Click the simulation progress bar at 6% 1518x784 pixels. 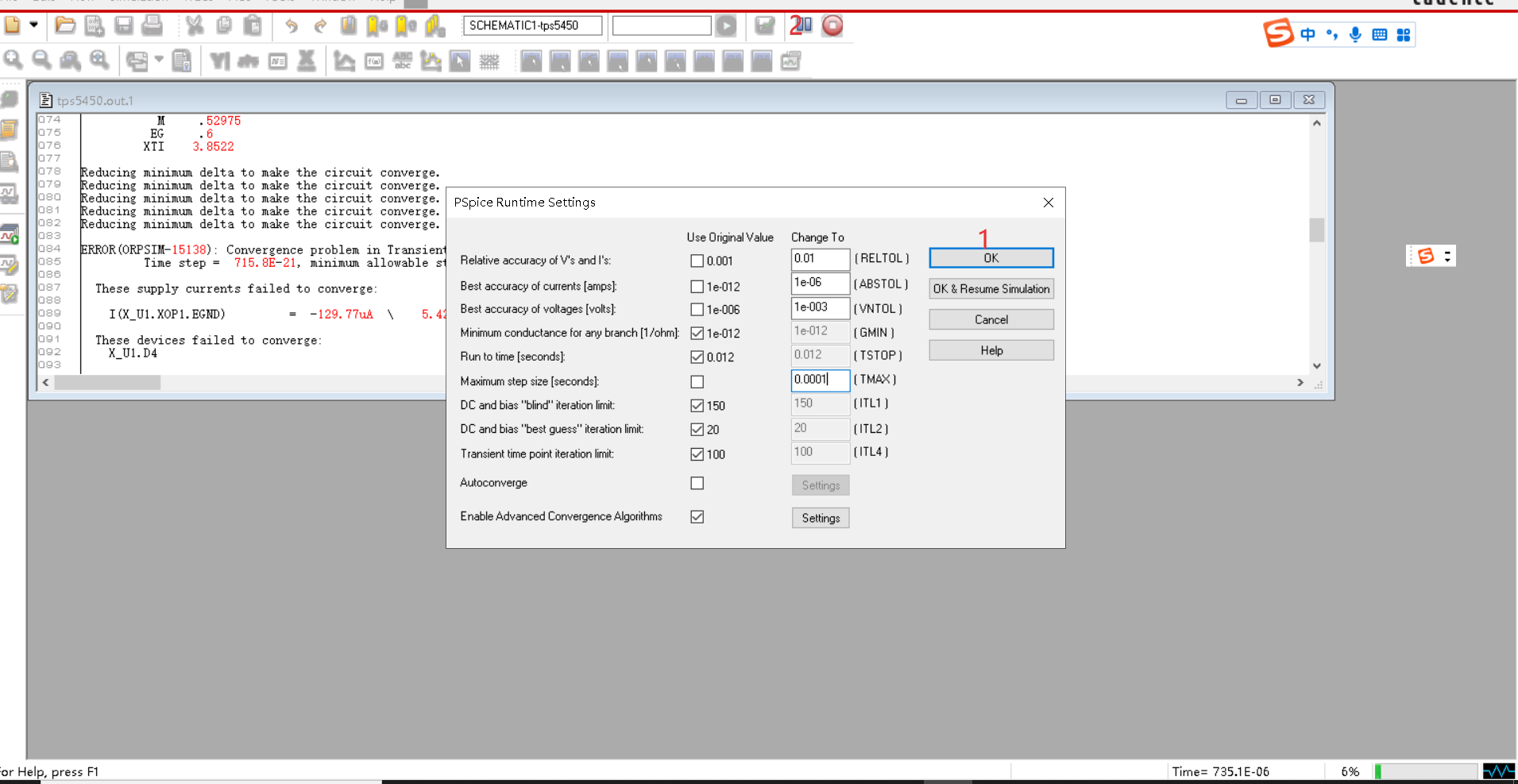click(x=1426, y=771)
